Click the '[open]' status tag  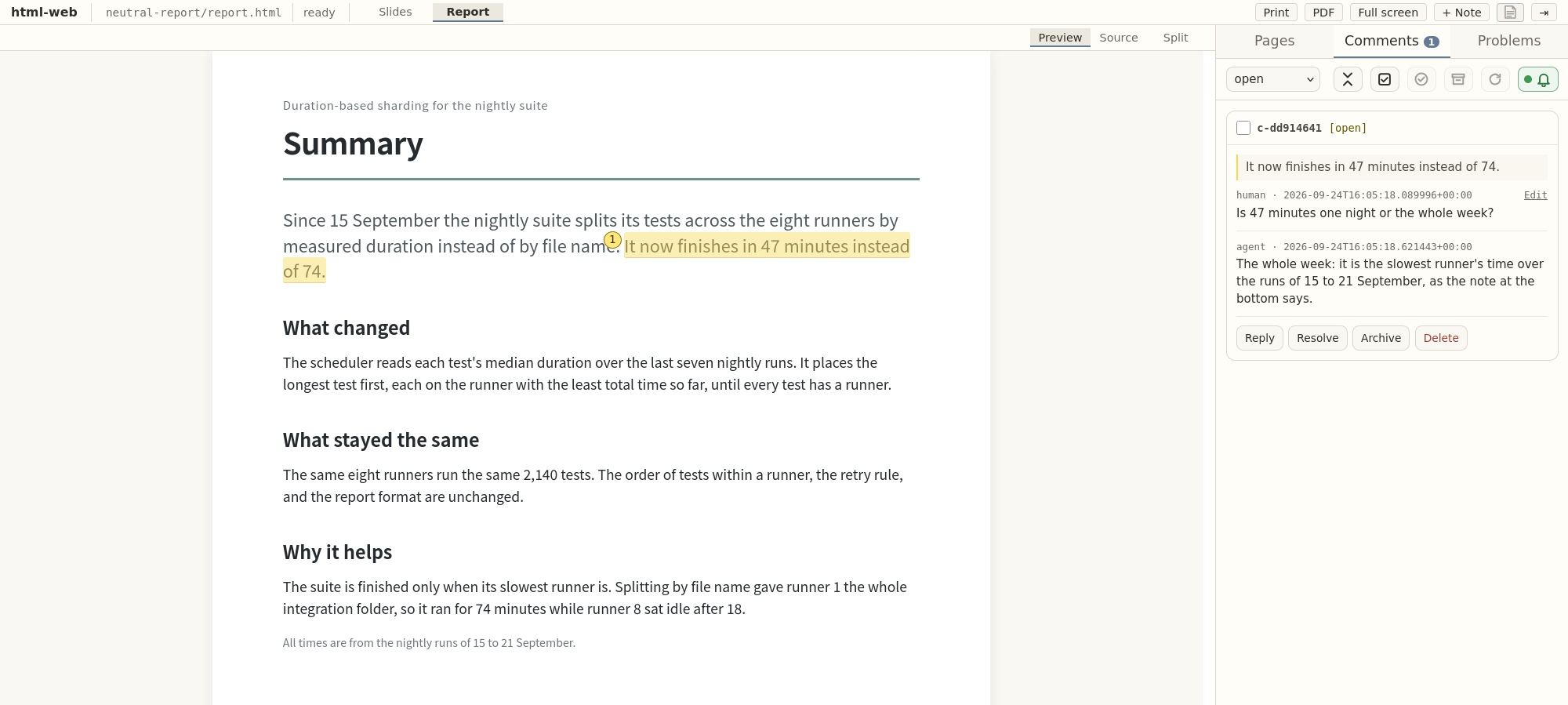click(1348, 128)
